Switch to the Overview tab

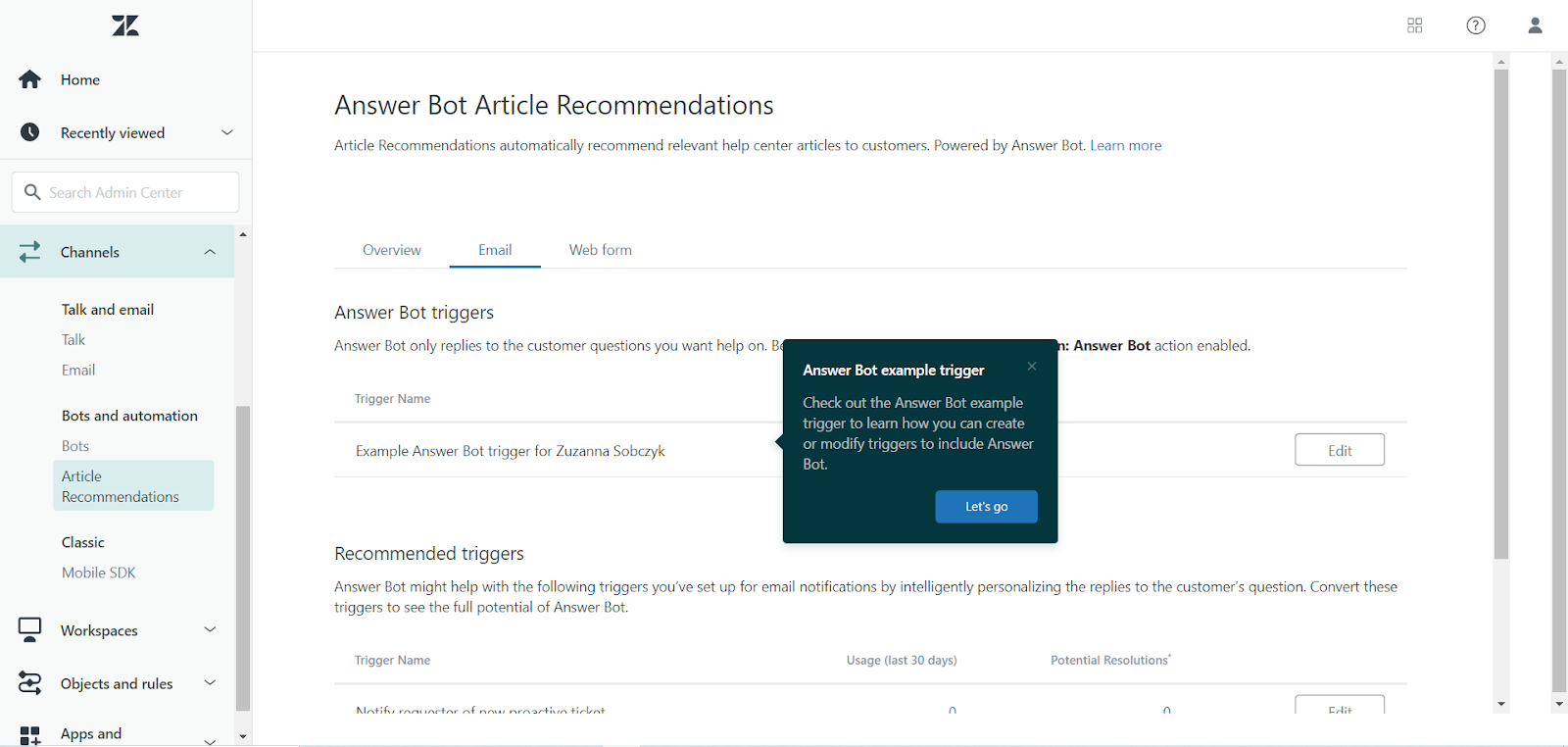tap(392, 250)
